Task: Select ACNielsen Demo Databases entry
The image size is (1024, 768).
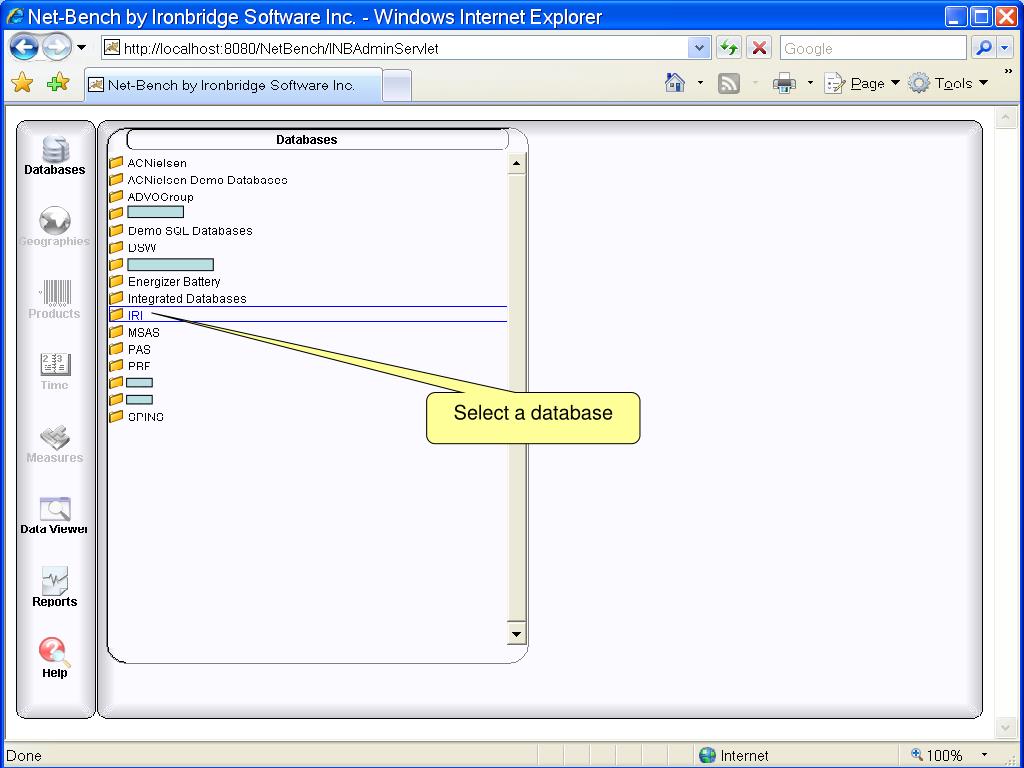Action: (207, 180)
